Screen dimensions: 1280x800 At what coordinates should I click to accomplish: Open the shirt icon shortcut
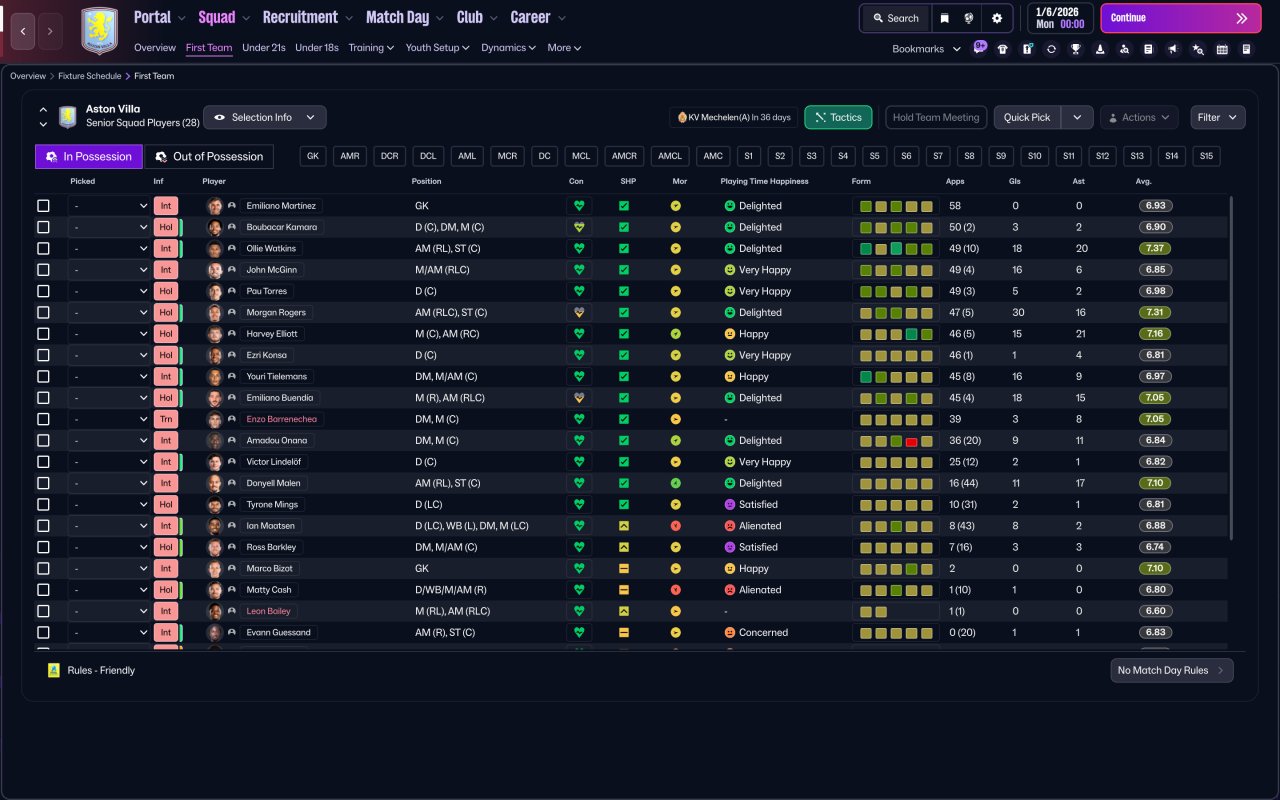click(x=1003, y=49)
